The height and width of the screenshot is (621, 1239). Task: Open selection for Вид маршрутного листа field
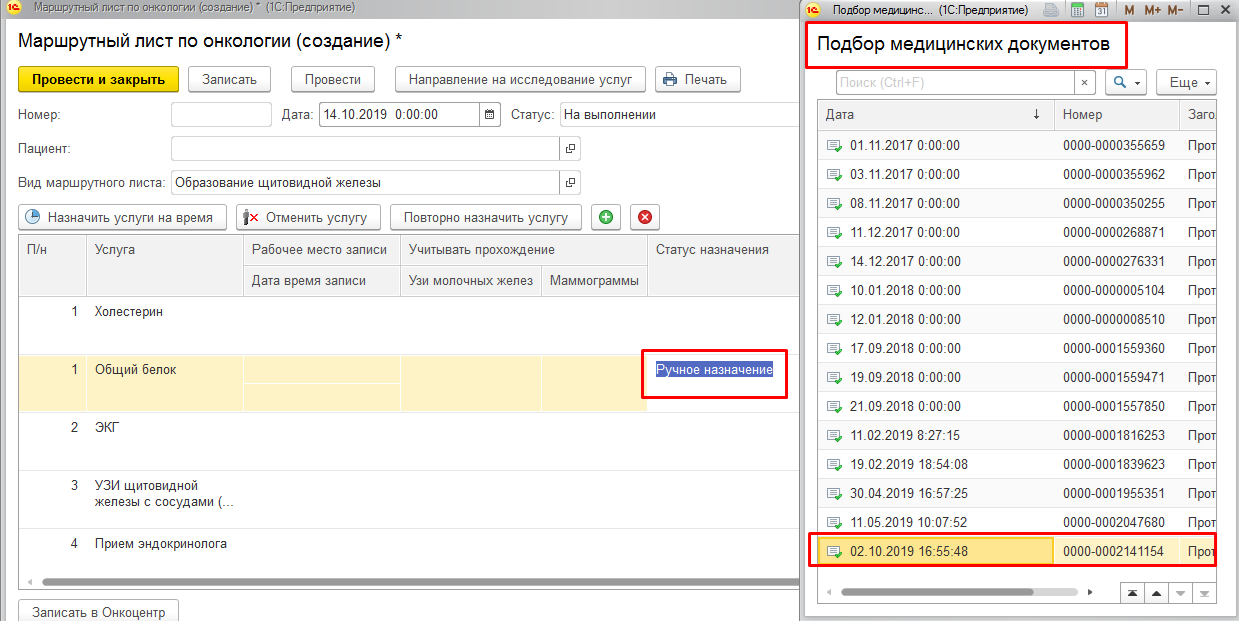(570, 183)
